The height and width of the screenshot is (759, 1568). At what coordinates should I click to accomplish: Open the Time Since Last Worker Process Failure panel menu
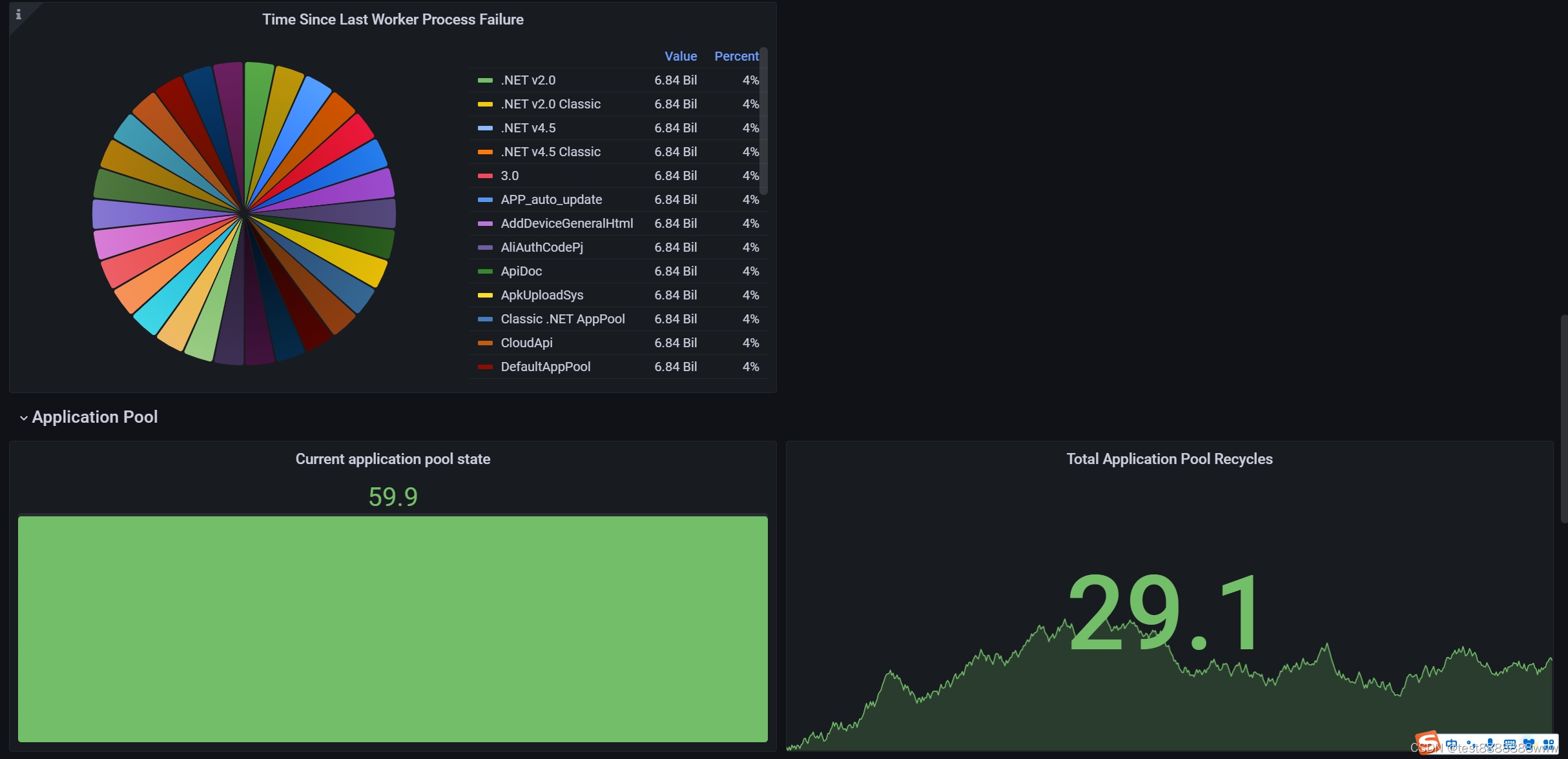393,19
